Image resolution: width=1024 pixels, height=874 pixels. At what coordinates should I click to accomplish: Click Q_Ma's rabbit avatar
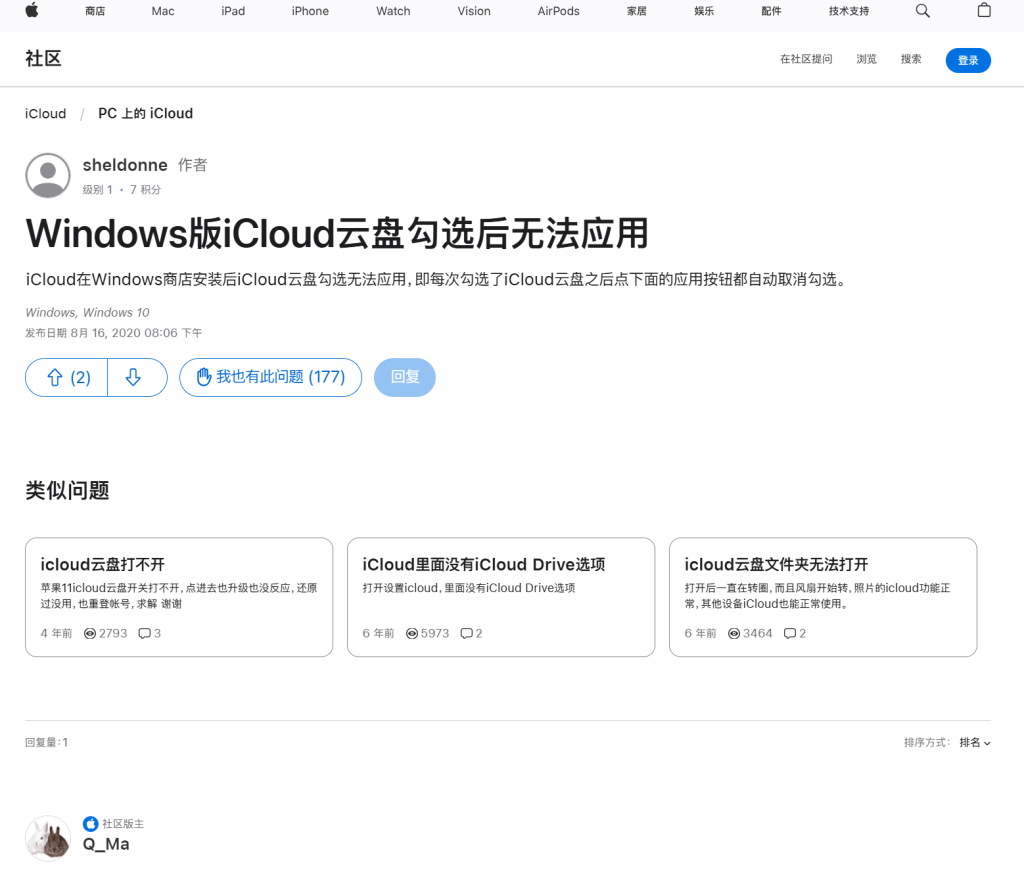pyautogui.click(x=47, y=838)
